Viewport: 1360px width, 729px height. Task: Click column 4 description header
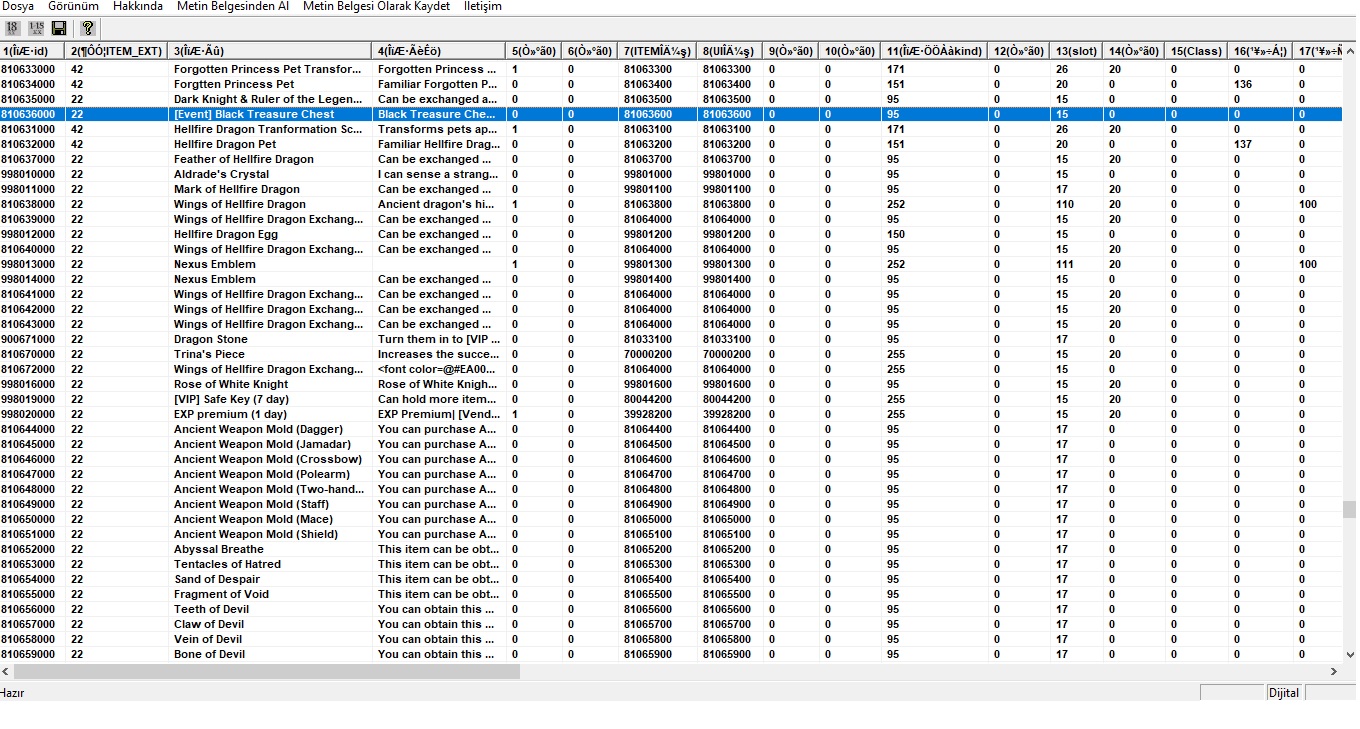pos(439,51)
